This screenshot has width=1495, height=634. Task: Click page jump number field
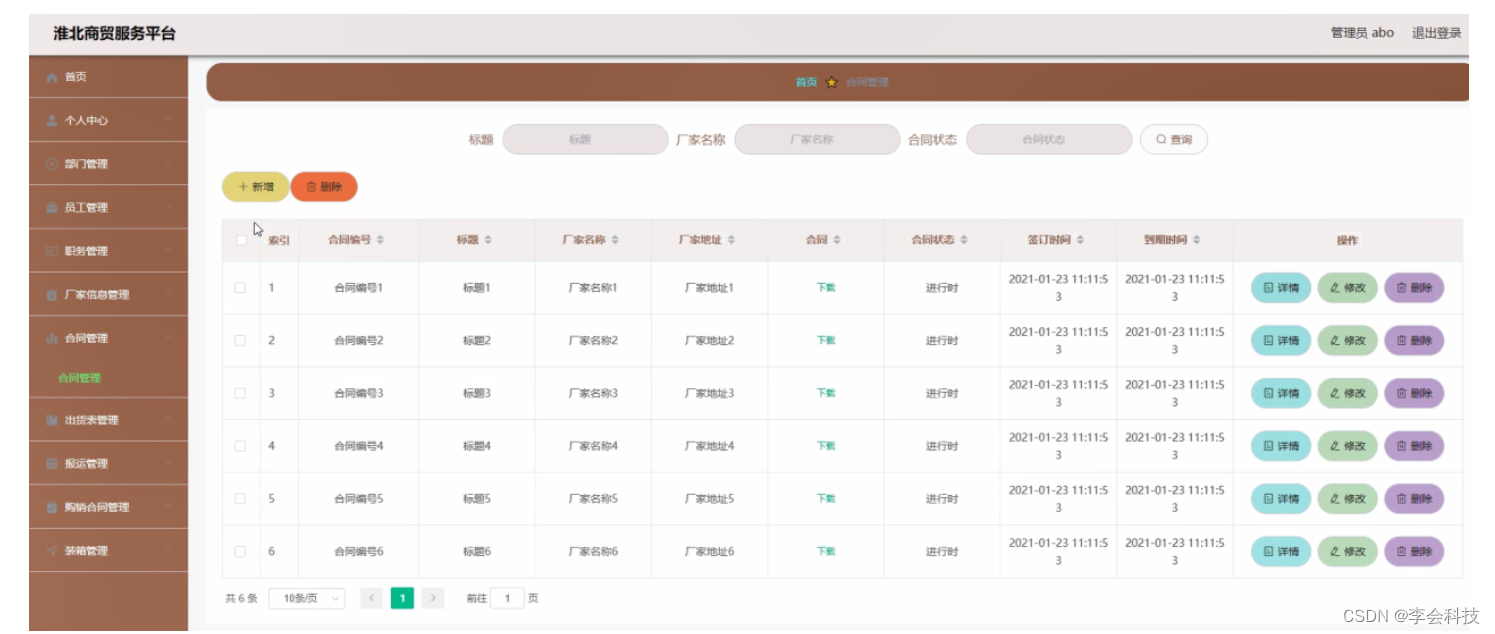[507, 598]
